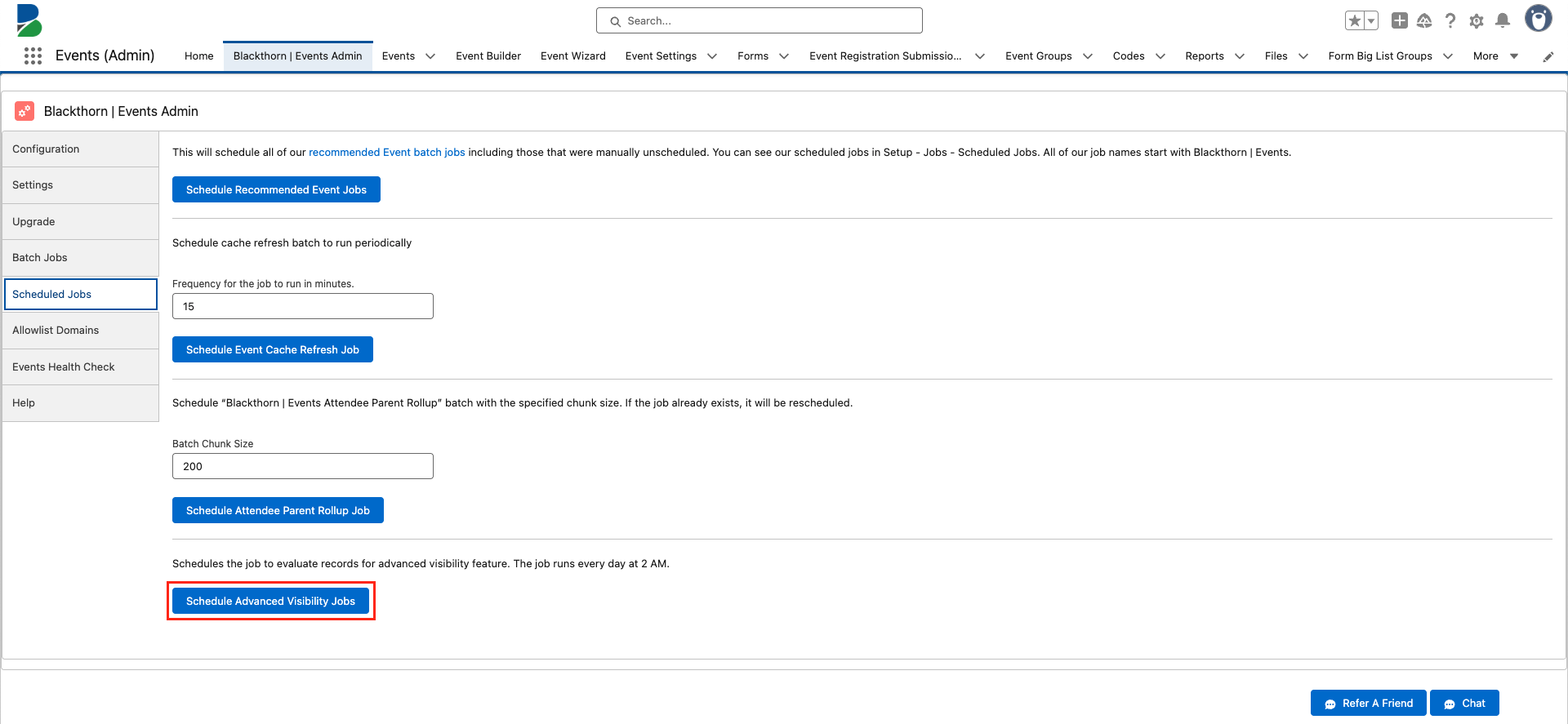
Task: Open the More navigation menu
Action: [x=1495, y=56]
